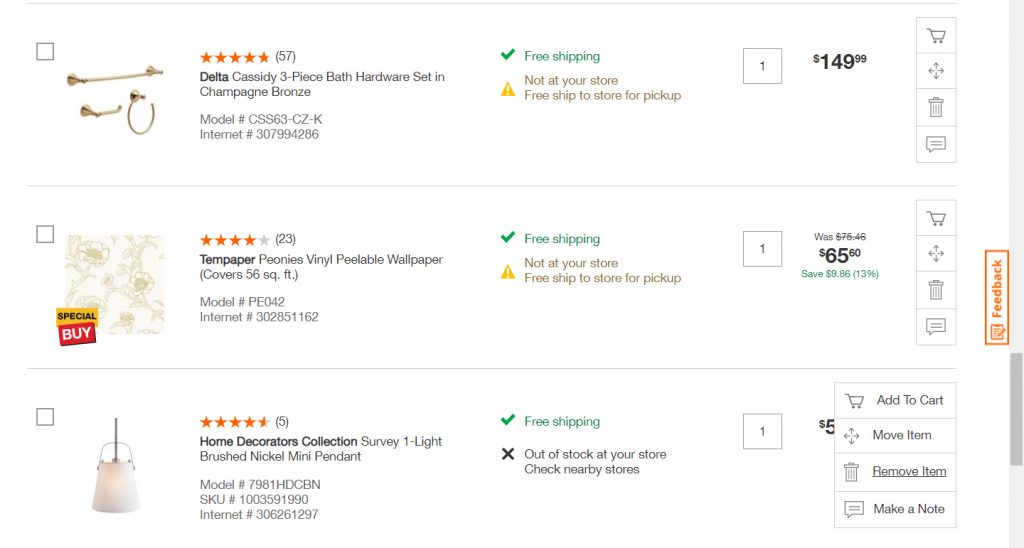Check the Delta Cassidy item checkbox

(45, 52)
